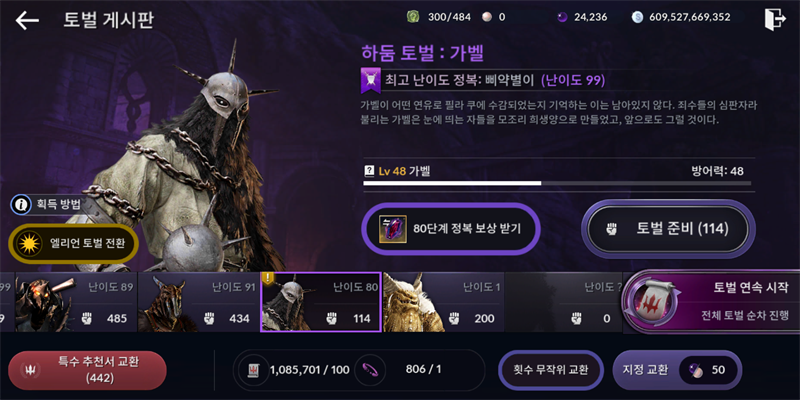Start 토벌 연속 시작 sequence
The width and height of the screenshot is (800, 400).
point(712,301)
